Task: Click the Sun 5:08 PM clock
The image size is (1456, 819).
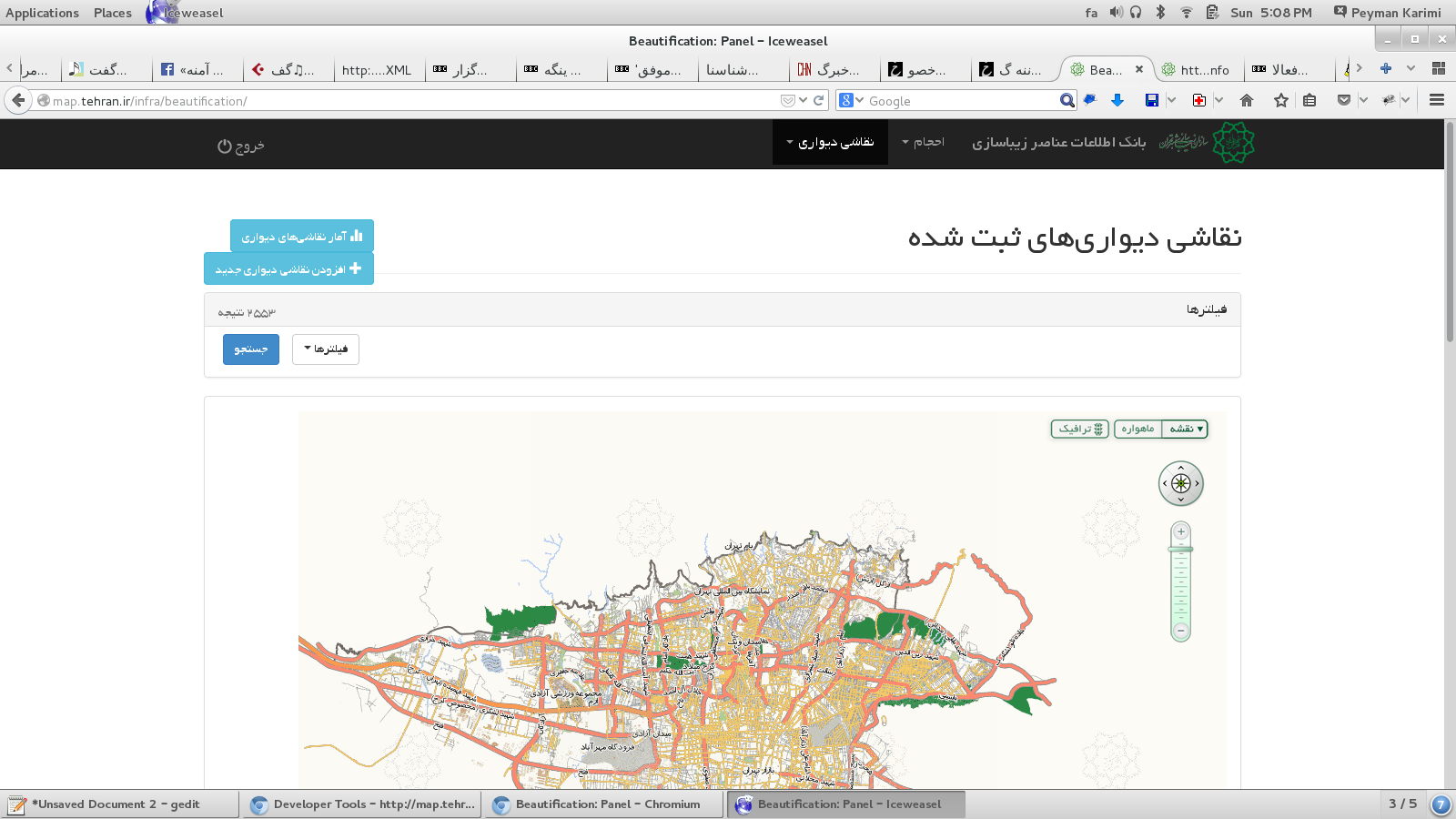Action: (1271, 13)
